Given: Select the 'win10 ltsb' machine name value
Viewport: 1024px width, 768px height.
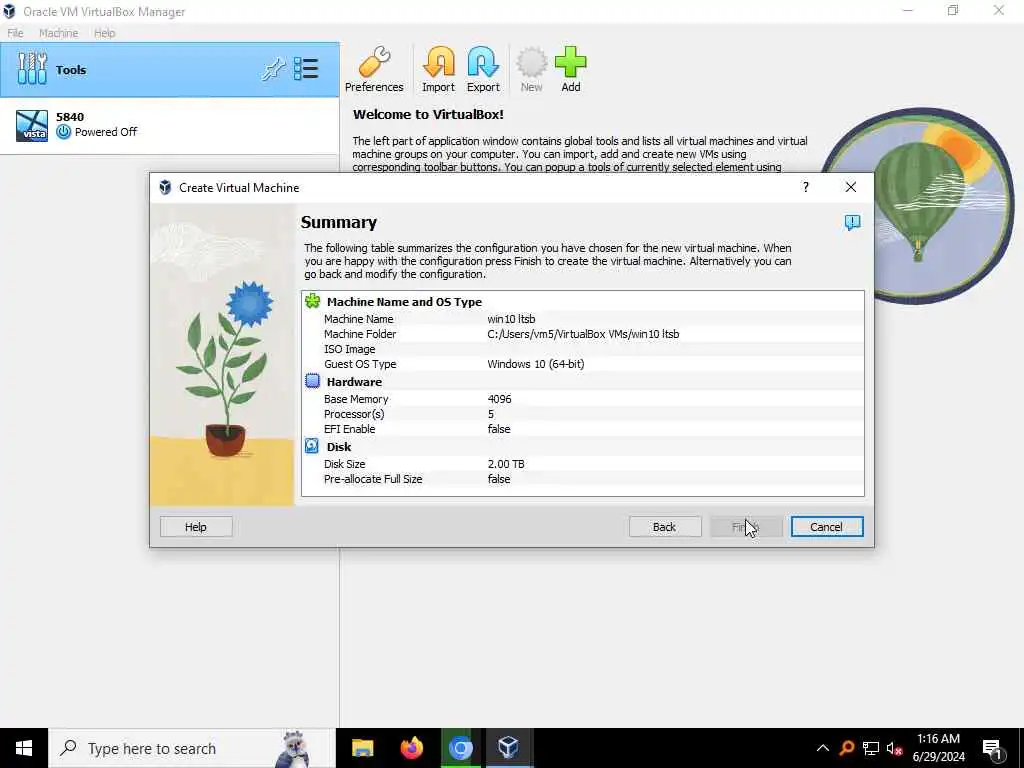Looking at the screenshot, I should 511,319.
